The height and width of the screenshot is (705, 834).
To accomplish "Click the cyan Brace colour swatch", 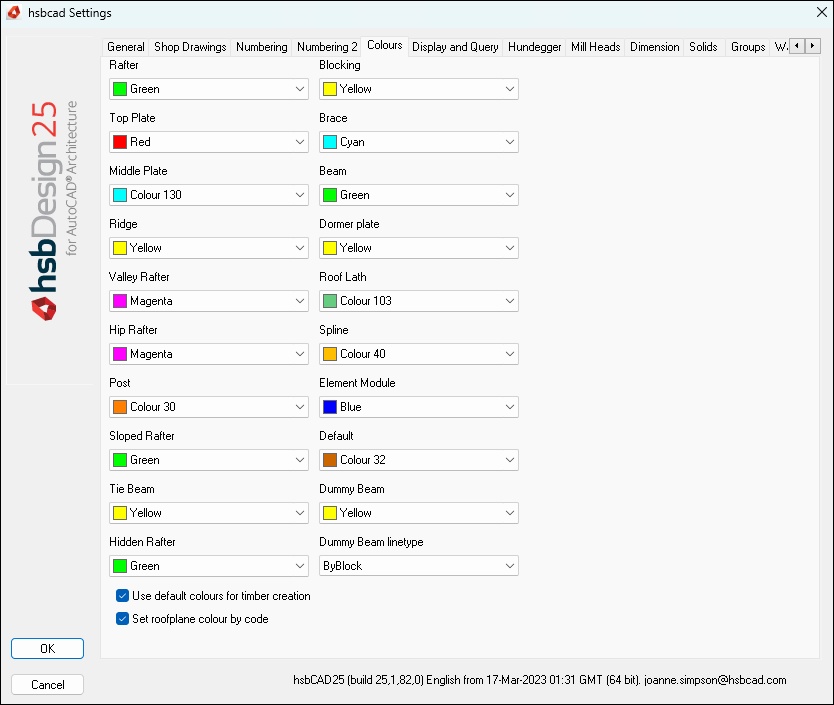I will (330, 142).
